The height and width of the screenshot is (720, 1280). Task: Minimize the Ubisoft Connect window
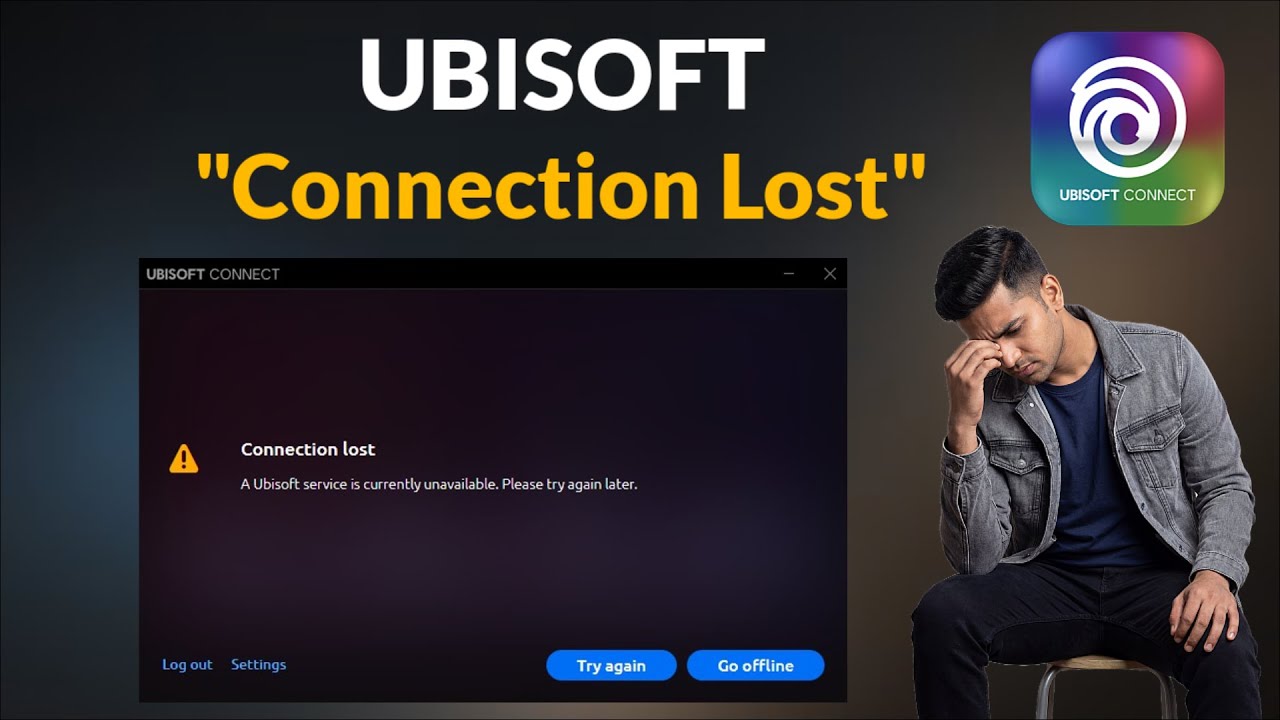click(x=789, y=274)
